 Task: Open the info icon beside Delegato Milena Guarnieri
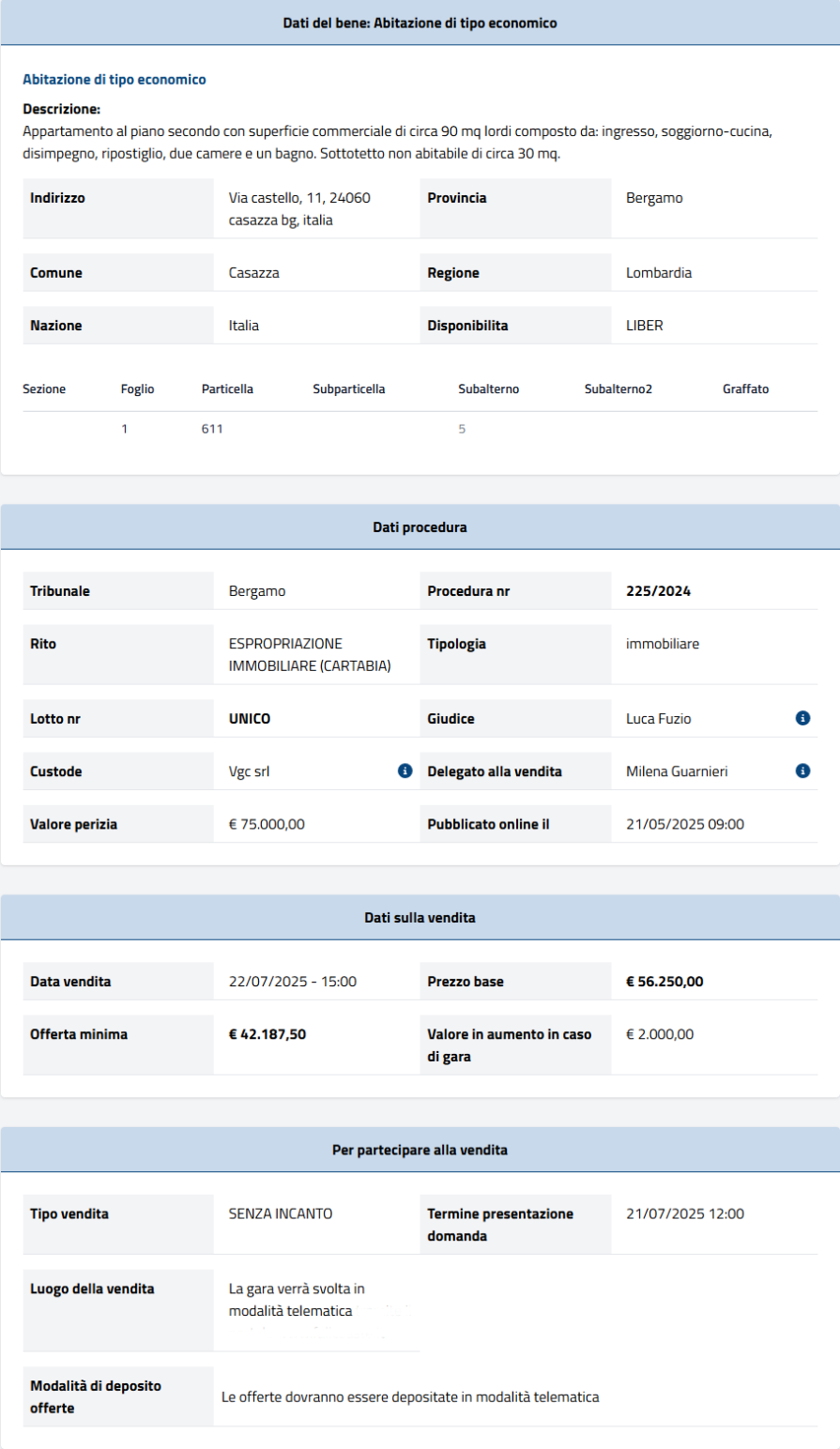(x=802, y=770)
